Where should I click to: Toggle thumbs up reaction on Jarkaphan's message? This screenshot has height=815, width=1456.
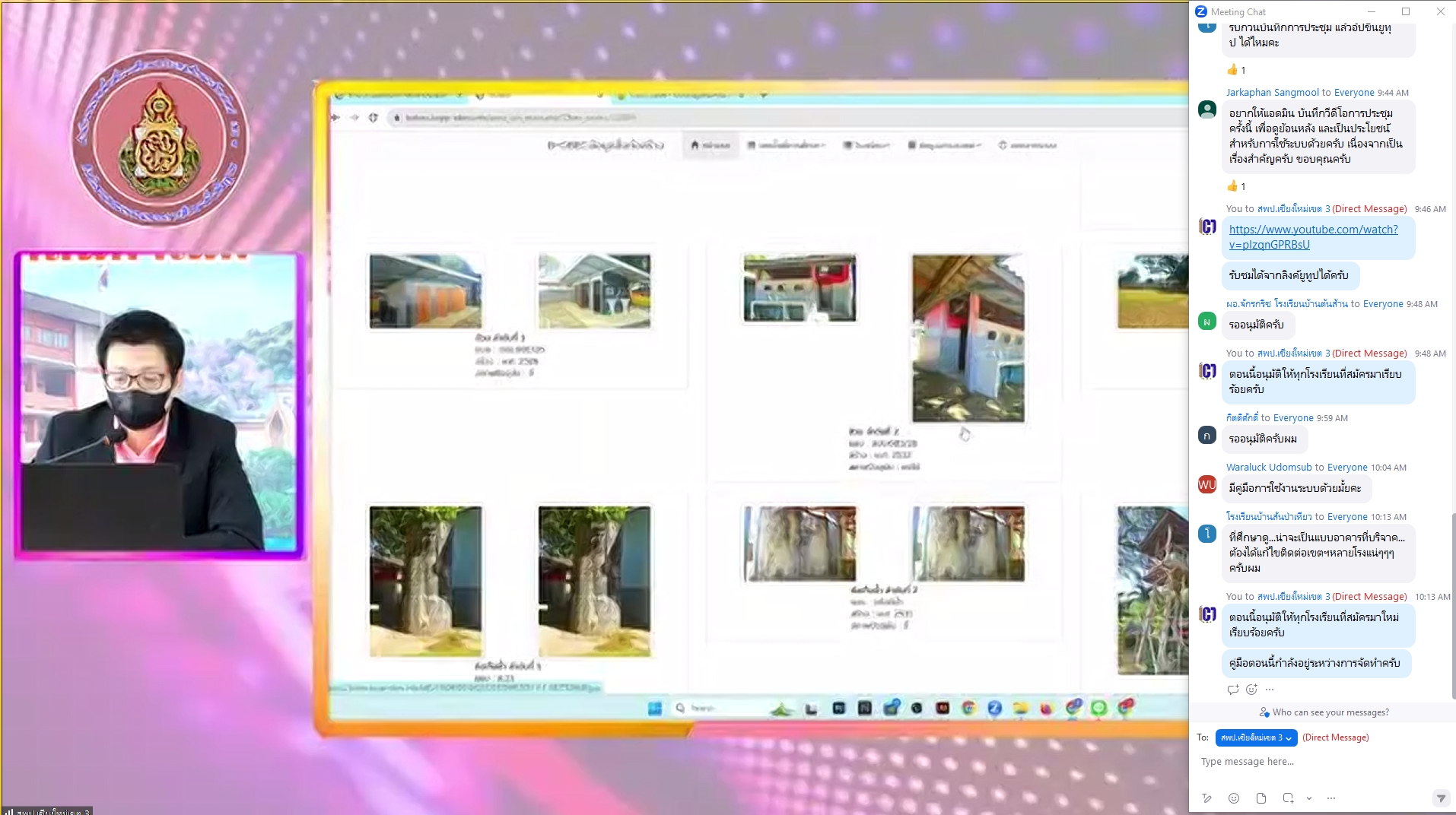(1235, 186)
